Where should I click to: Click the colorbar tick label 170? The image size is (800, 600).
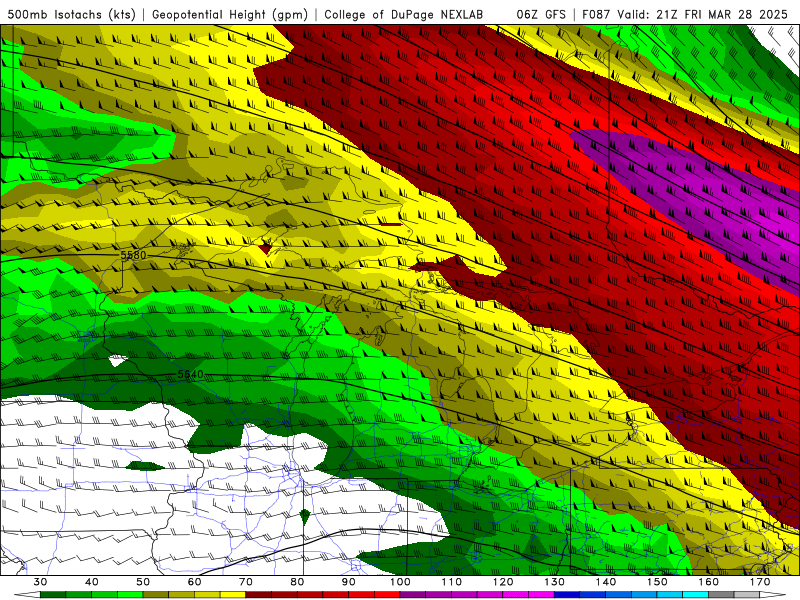tap(760, 582)
